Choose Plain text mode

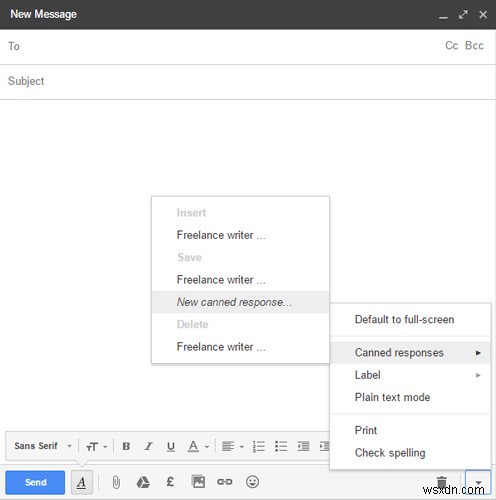coord(410,397)
